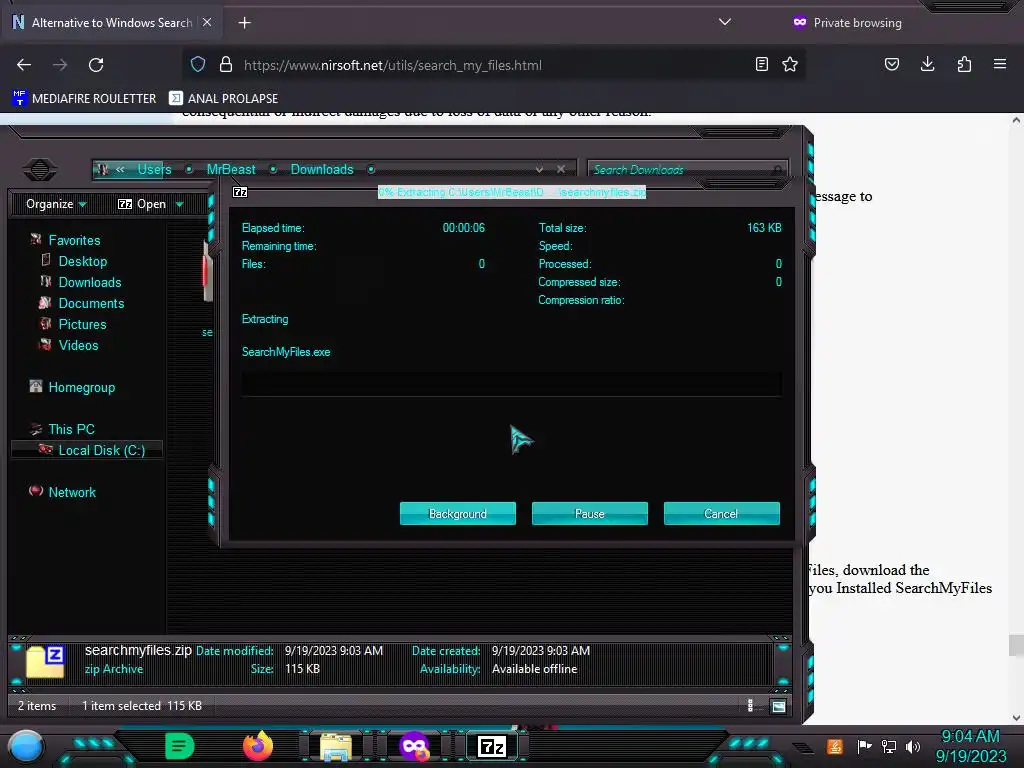Click the Explorer back navigation orb
Screen dimensions: 1024x768
[x=40, y=170]
